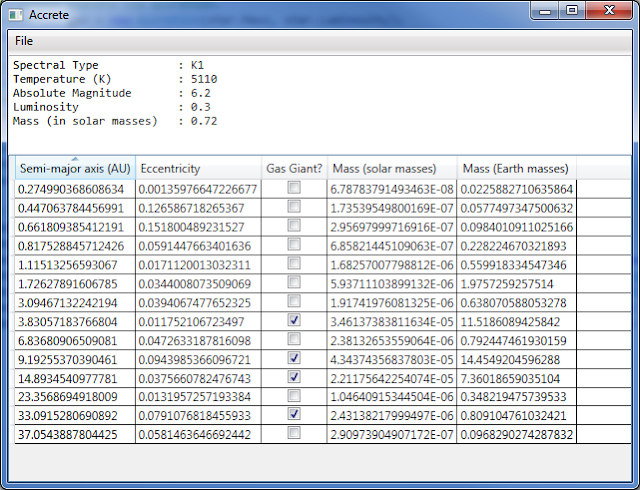The width and height of the screenshot is (640, 490).
Task: Select semi-major axis cell 9.19255370390461
Action: tap(75, 360)
